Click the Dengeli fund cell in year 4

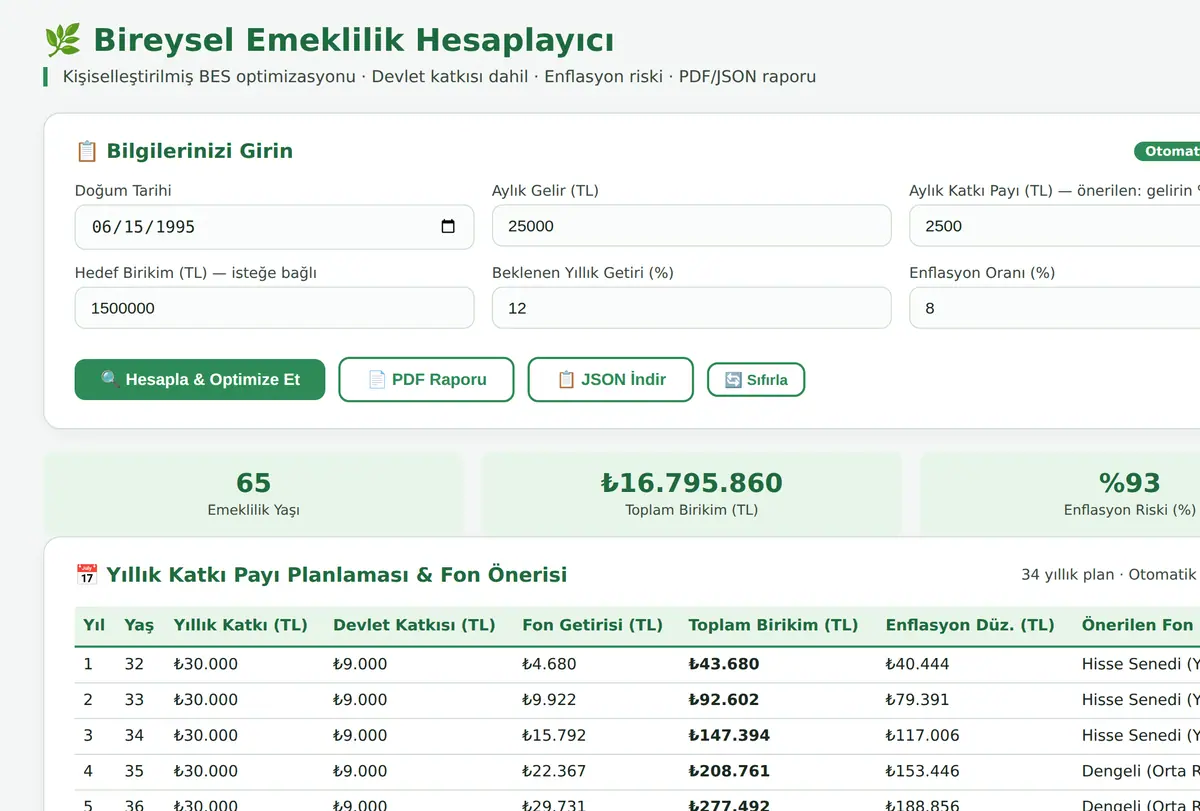coord(1140,772)
